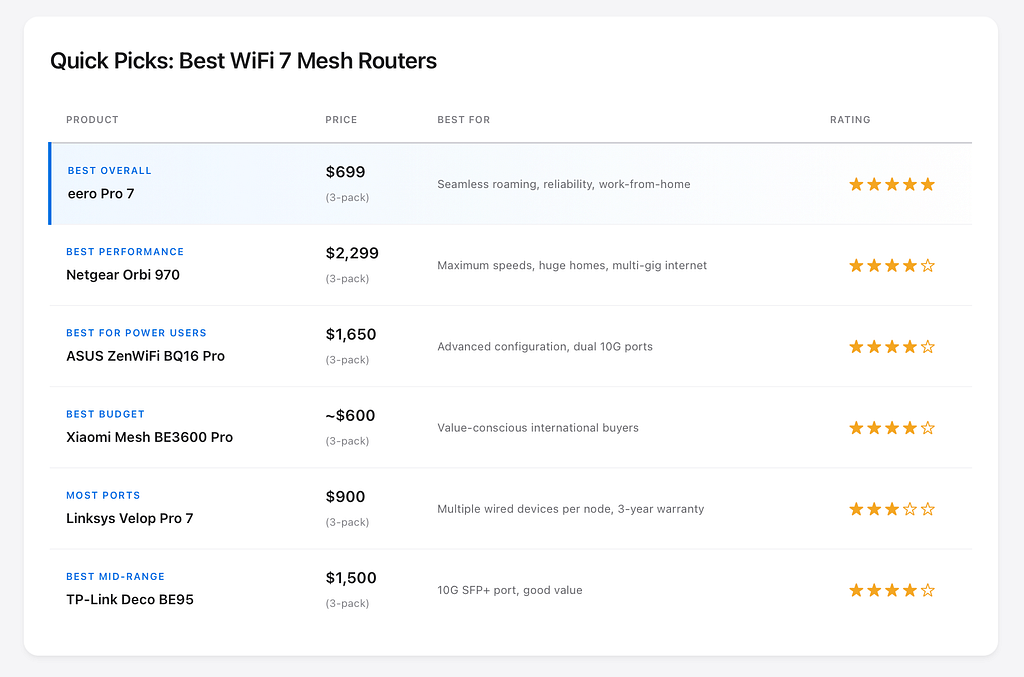
Task: Click the BEST MID-RANGE label
Action: pos(116,576)
